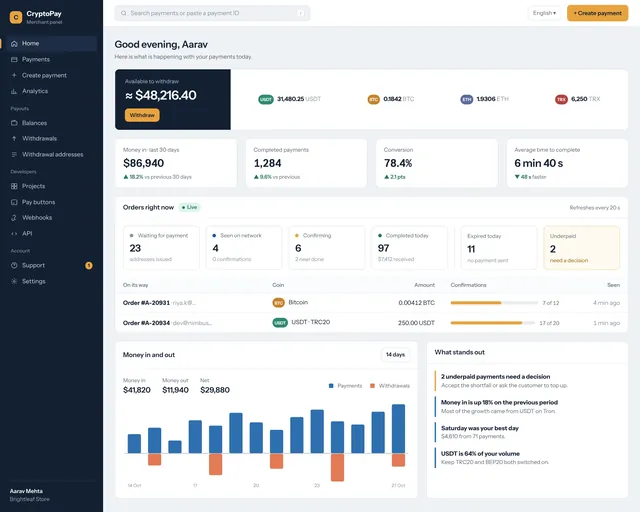
Task: Click the 7 of 12 confirmations progress bar
Action: coord(494,303)
